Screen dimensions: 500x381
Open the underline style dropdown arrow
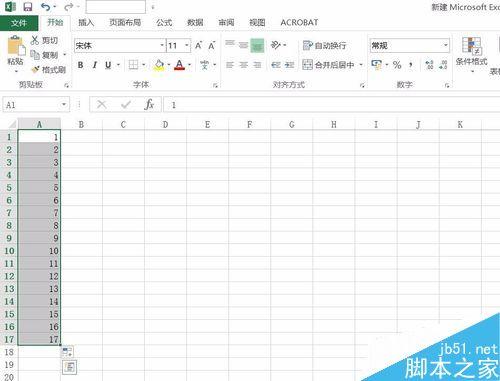(118, 65)
